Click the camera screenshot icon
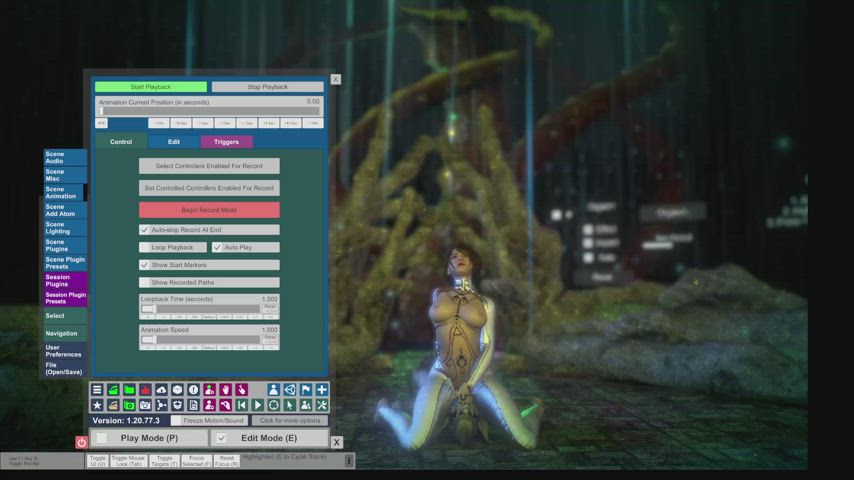This screenshot has height=480, width=854. pyautogui.click(x=145, y=405)
